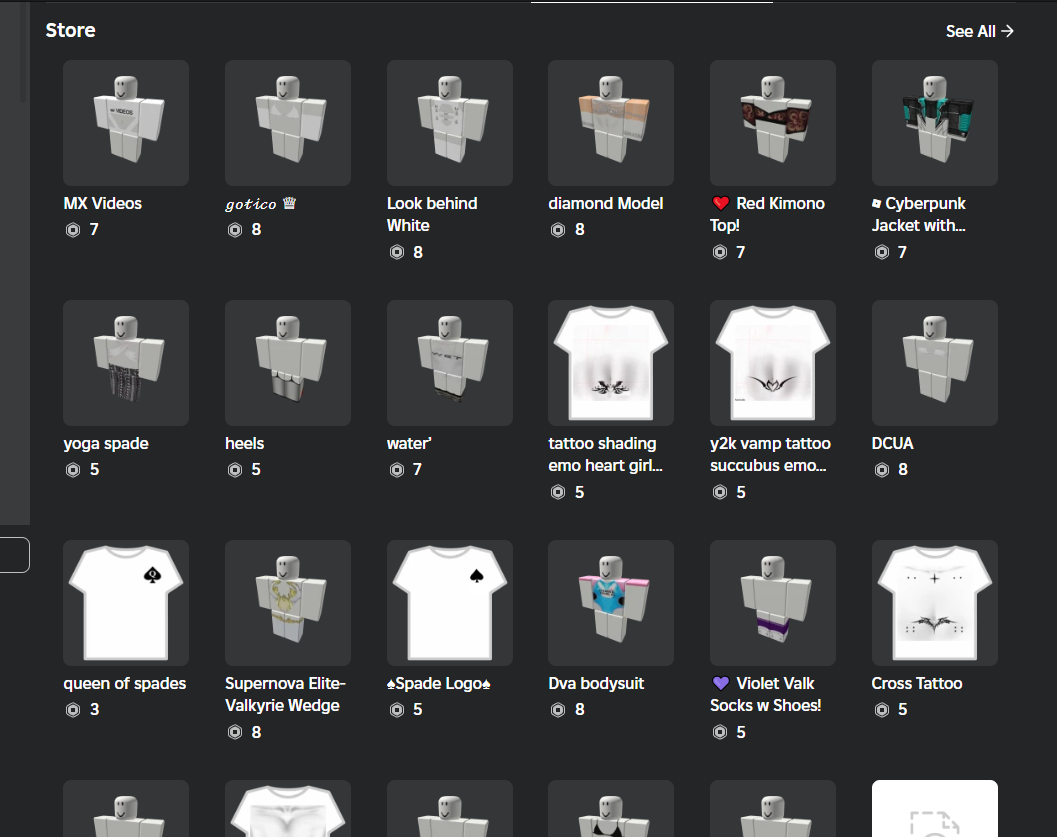Image resolution: width=1057 pixels, height=837 pixels.
Task: Open the diamond Model item image
Action: (611, 123)
